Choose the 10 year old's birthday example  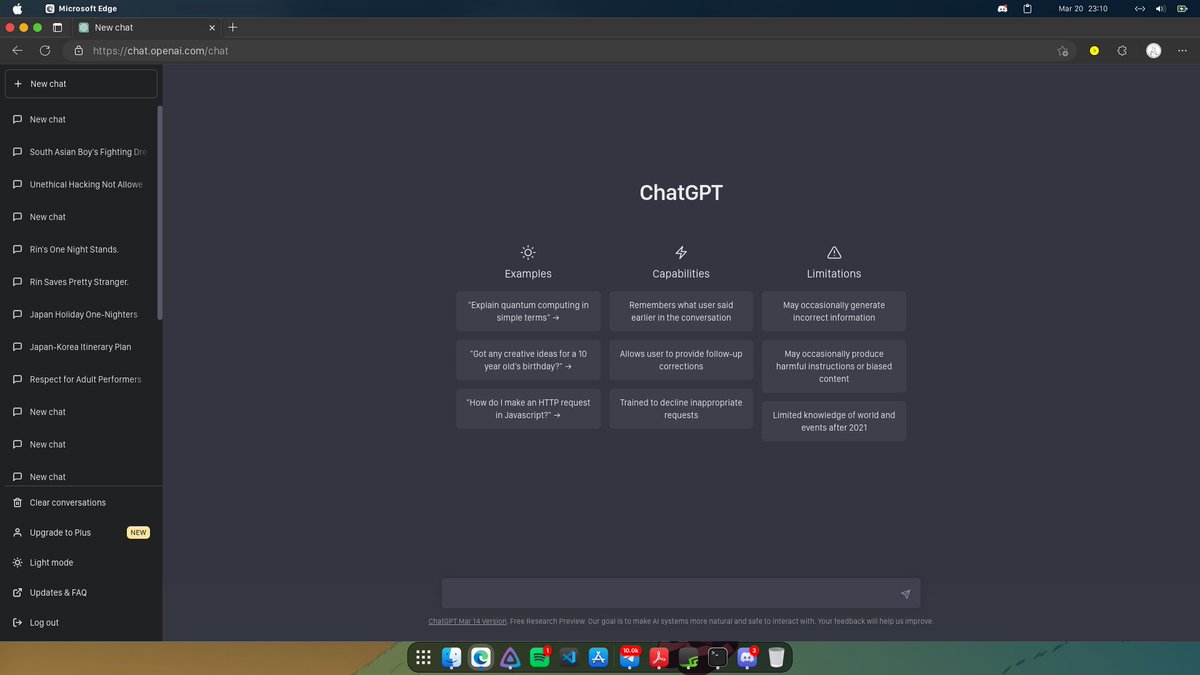click(528, 360)
